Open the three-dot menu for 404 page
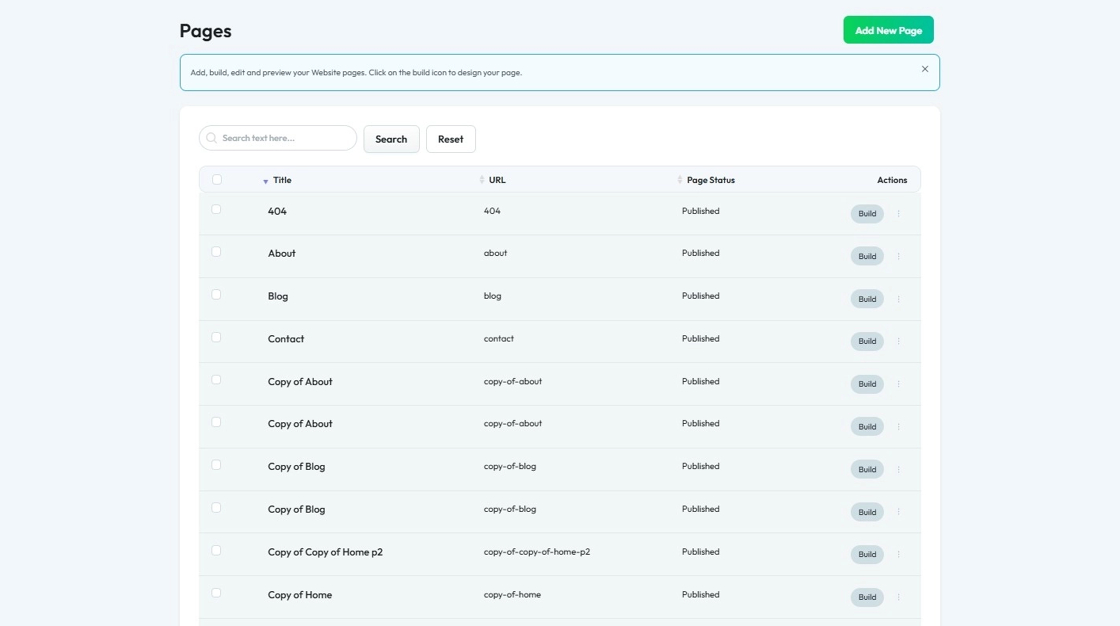1120x626 pixels. tap(898, 214)
